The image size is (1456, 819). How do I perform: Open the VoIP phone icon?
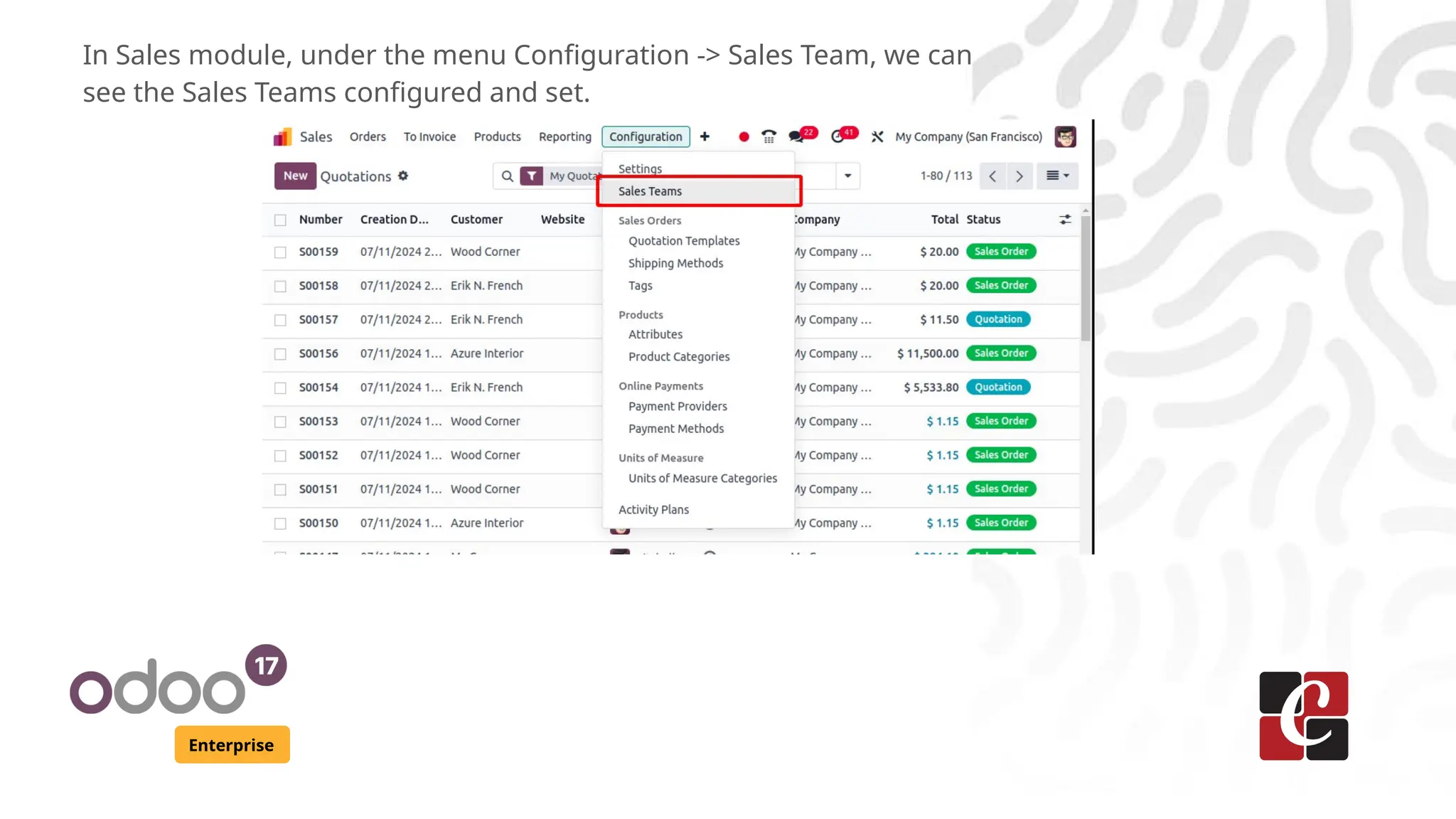pyautogui.click(x=769, y=136)
